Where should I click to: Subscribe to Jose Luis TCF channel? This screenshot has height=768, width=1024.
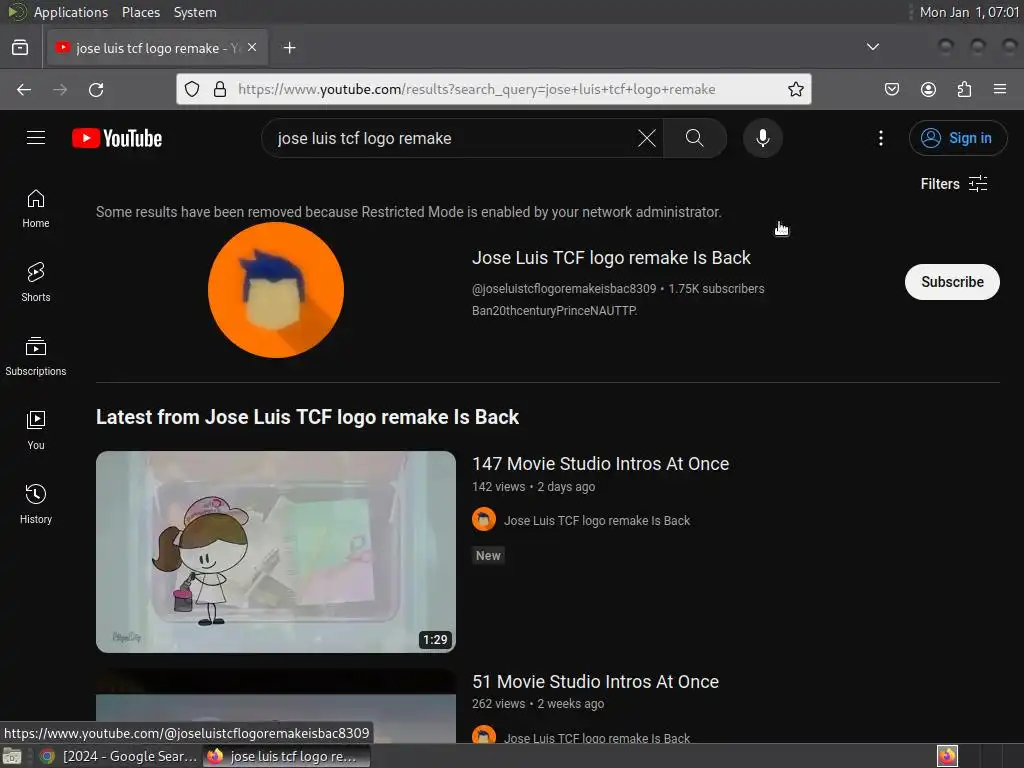point(952,282)
